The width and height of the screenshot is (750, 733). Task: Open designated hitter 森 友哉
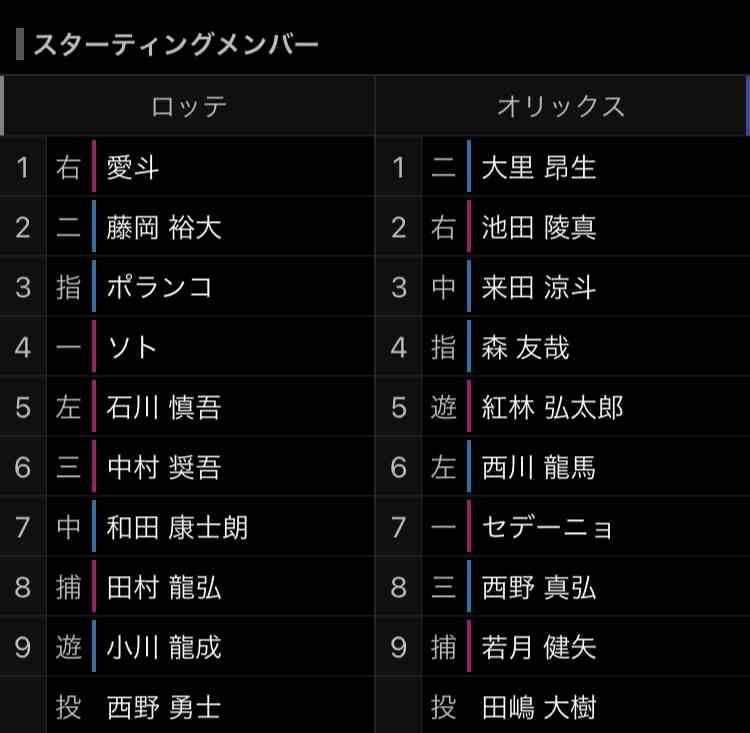point(526,347)
